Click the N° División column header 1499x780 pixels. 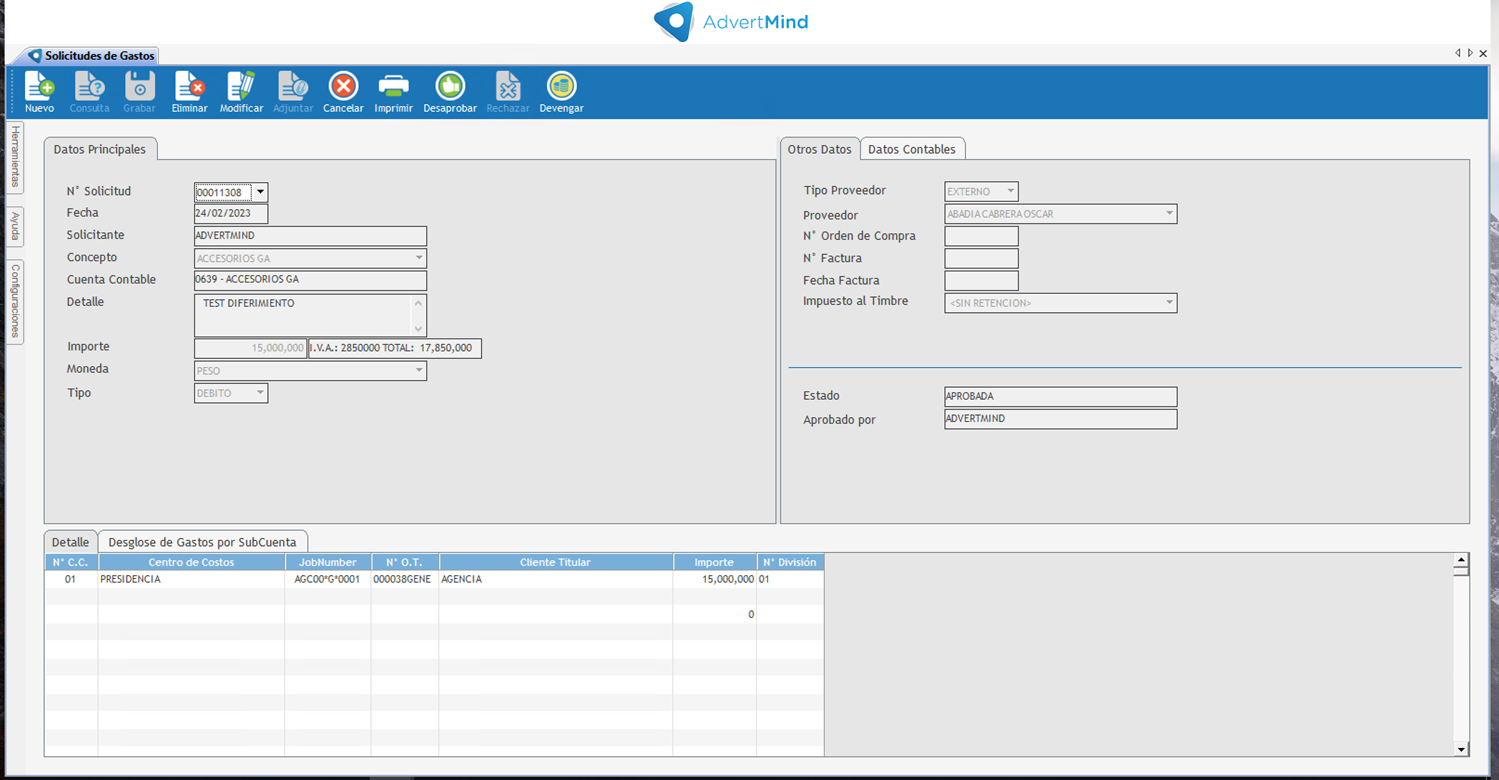tap(790, 562)
